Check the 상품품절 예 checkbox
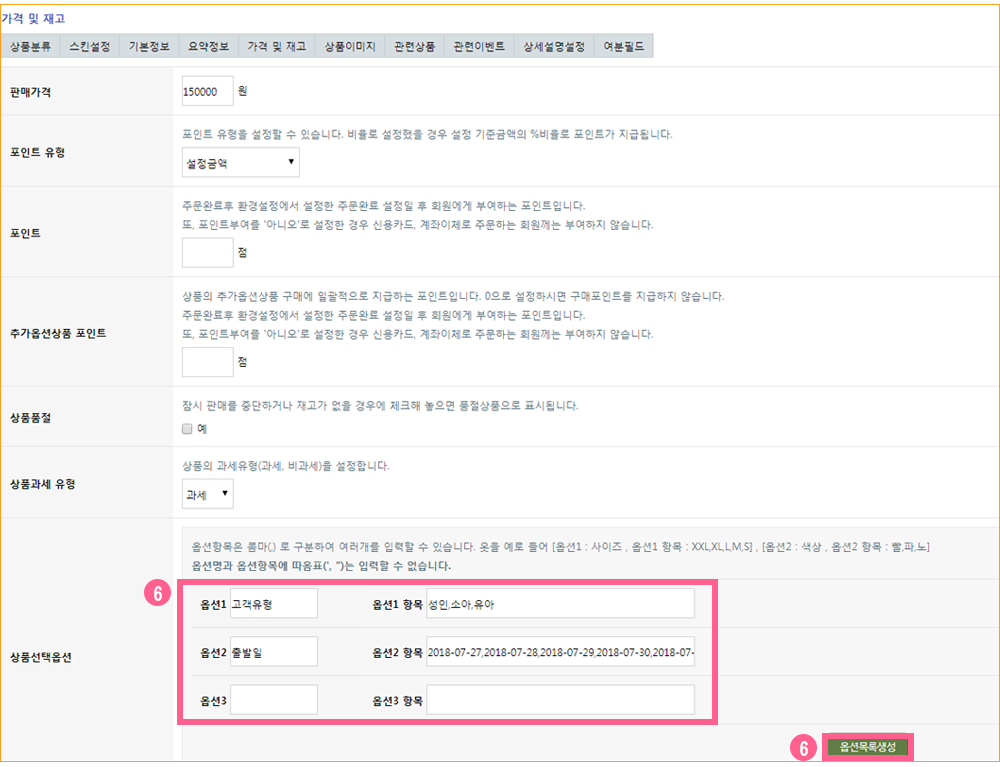1000x767 pixels. pos(187,429)
